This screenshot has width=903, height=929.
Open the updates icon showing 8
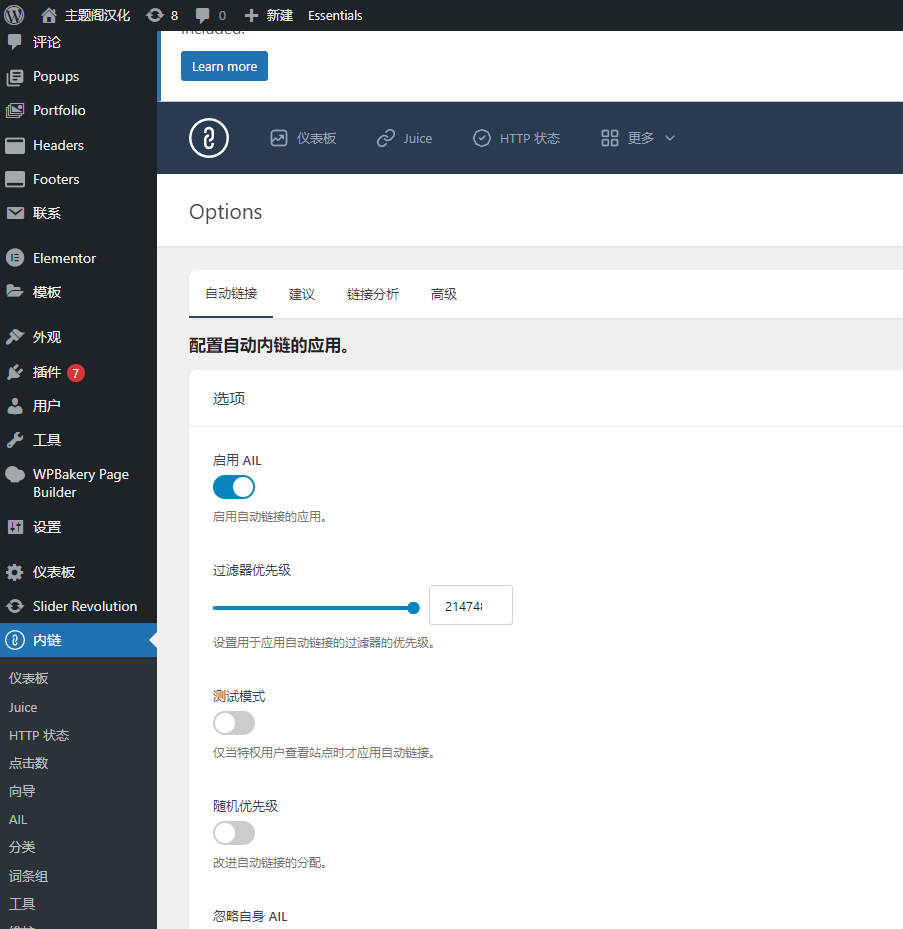pyautogui.click(x=155, y=15)
